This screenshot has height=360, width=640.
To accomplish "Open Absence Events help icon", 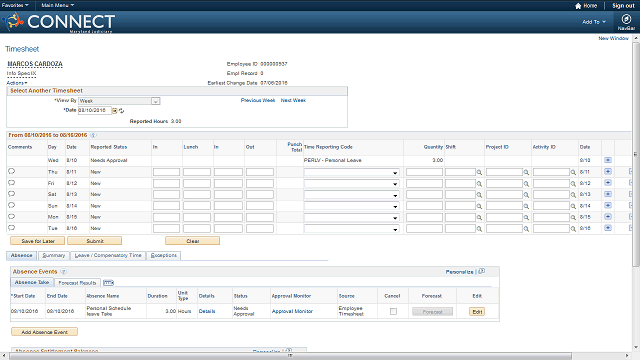I will [x=64, y=271].
